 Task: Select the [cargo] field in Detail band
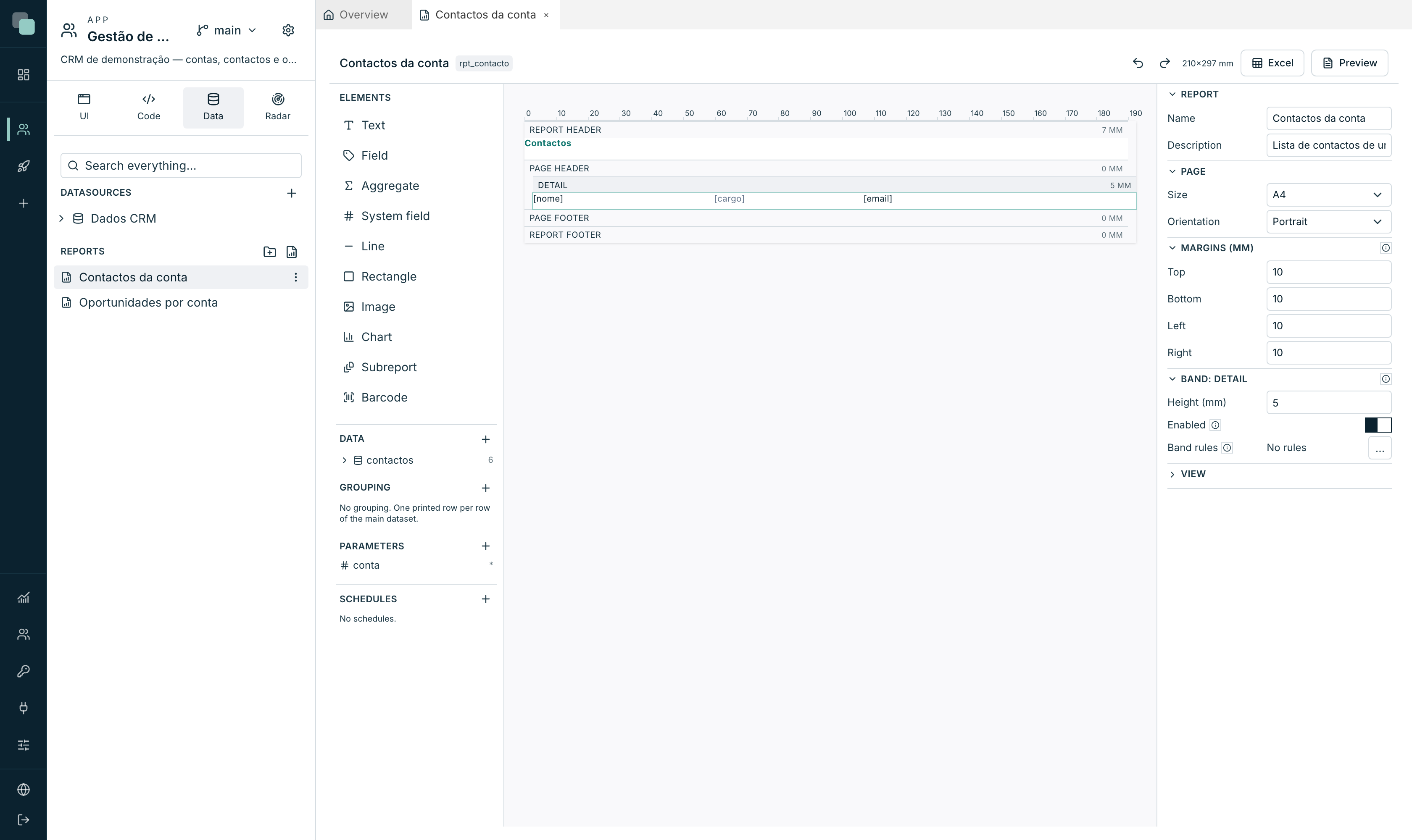tap(729, 199)
